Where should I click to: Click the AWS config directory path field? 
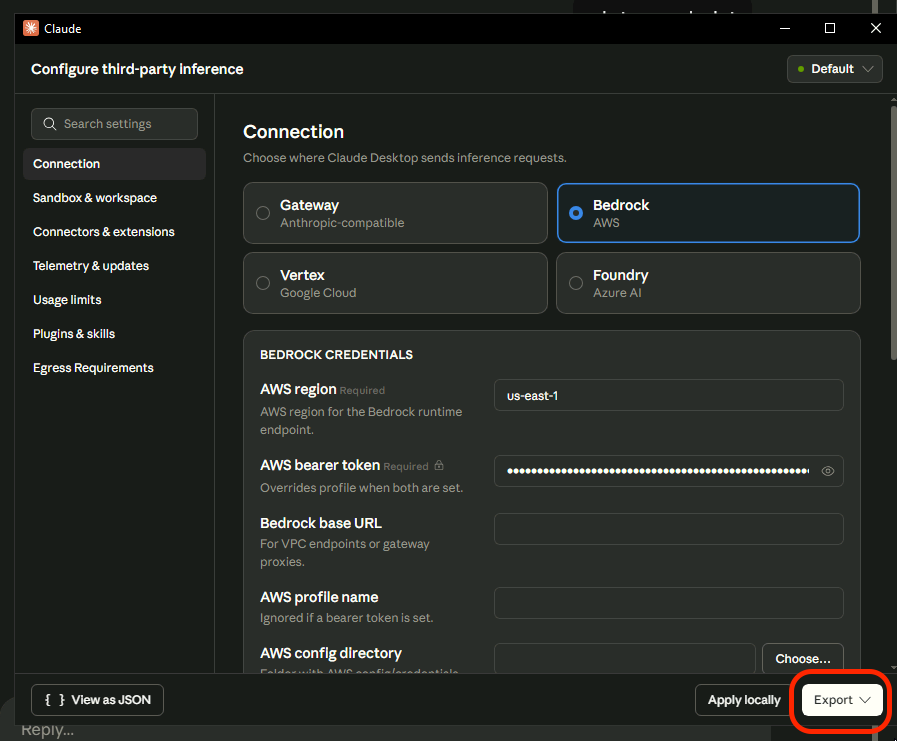(x=625, y=659)
